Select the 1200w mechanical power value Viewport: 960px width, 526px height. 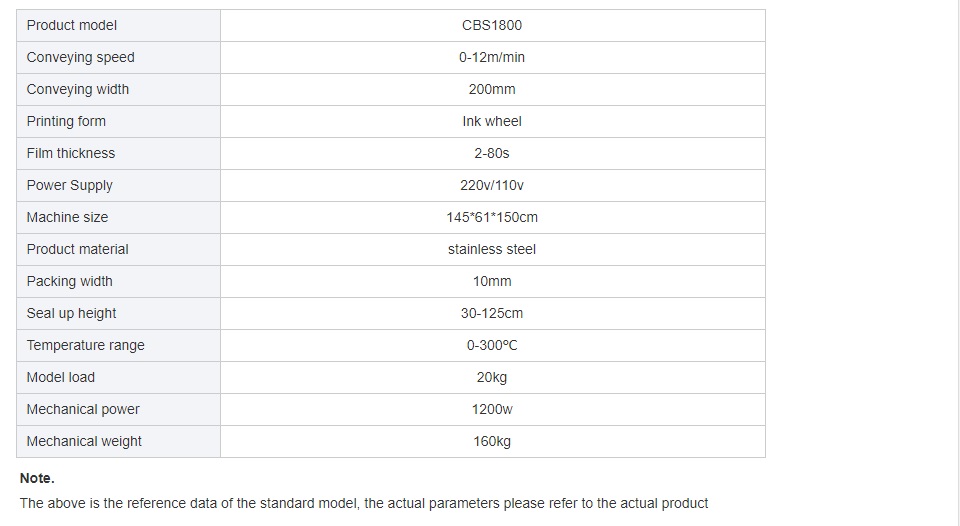492,410
